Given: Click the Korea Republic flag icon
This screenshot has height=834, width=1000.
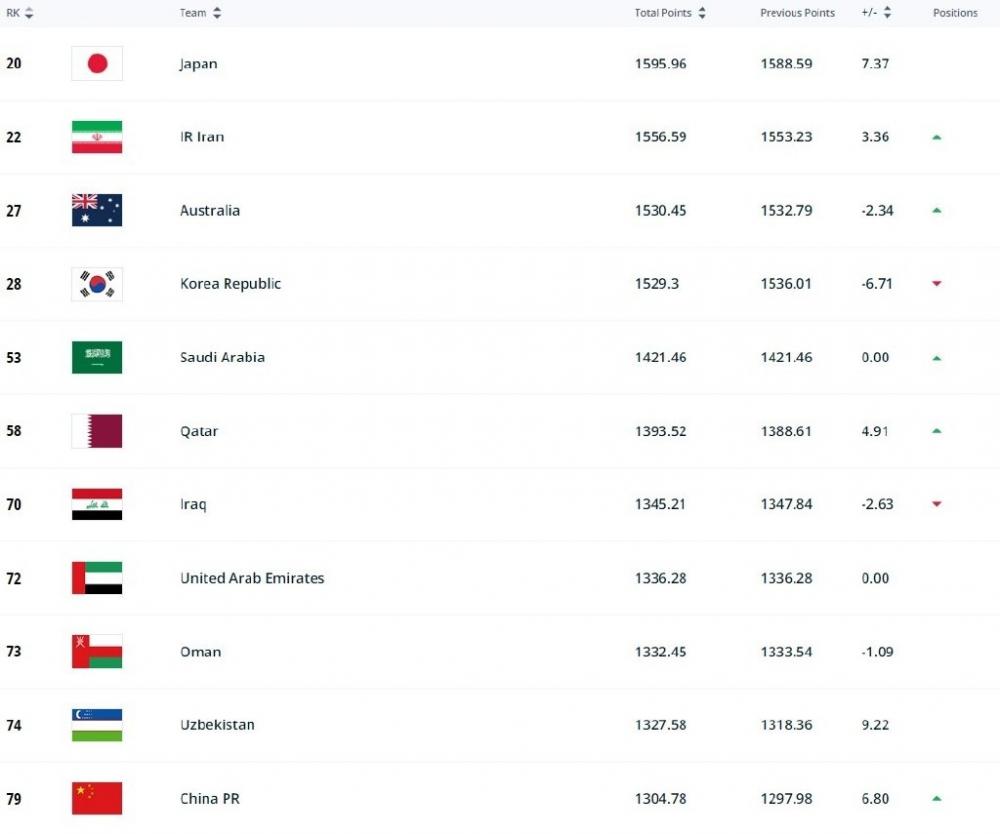Looking at the screenshot, I should pyautogui.click(x=97, y=284).
